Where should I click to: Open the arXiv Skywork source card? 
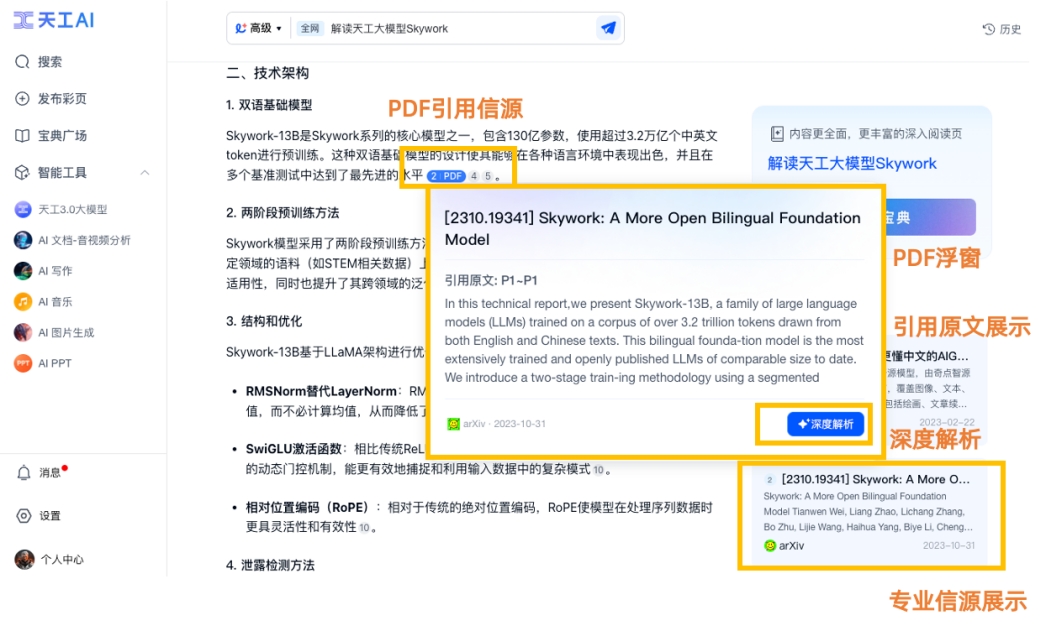coord(871,514)
